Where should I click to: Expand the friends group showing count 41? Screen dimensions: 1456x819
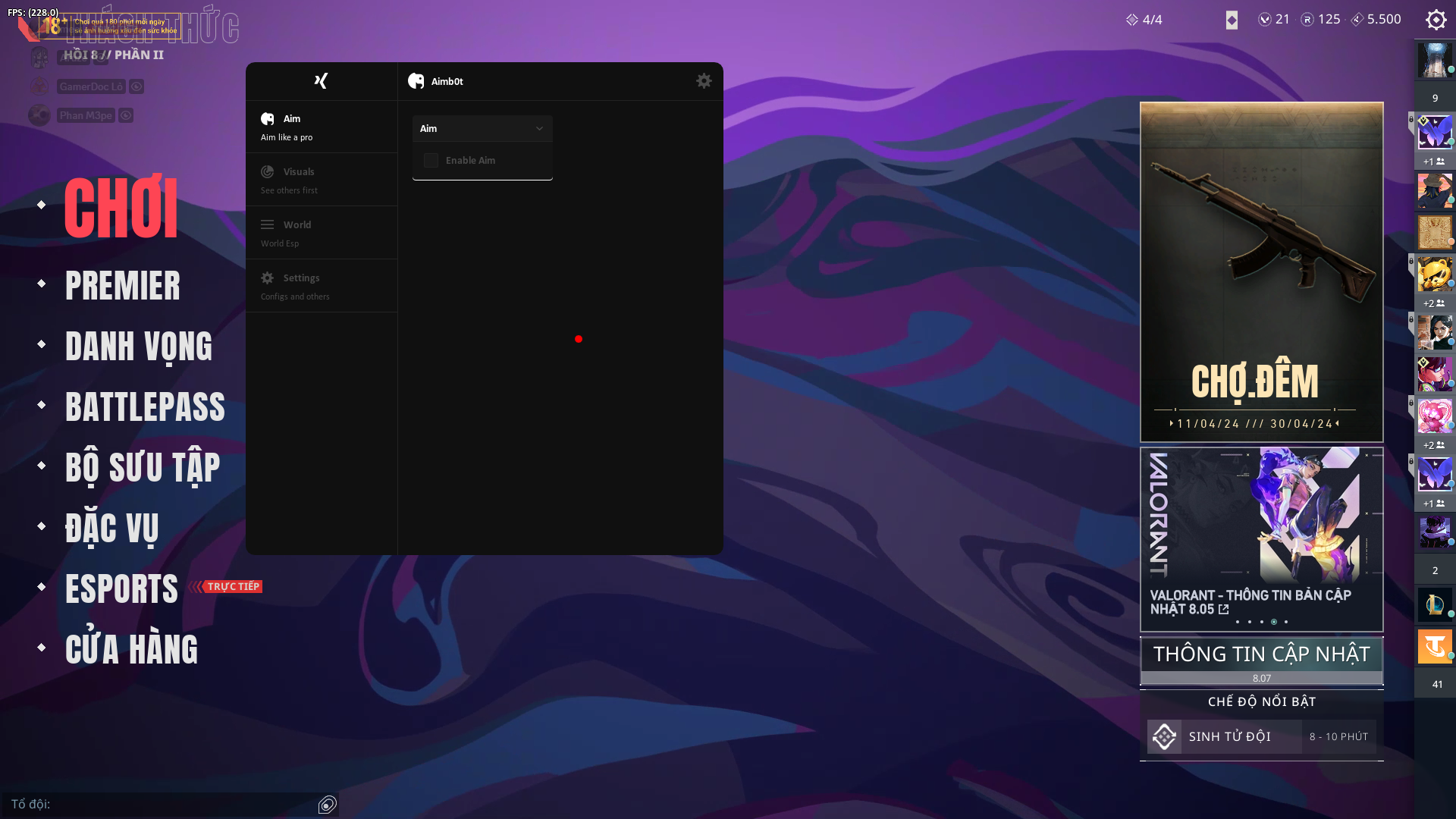pos(1435,684)
